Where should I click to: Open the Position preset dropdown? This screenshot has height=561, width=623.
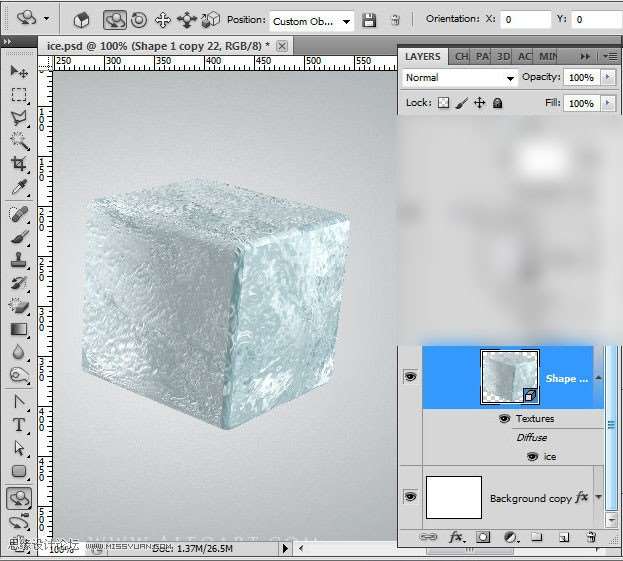coord(346,21)
